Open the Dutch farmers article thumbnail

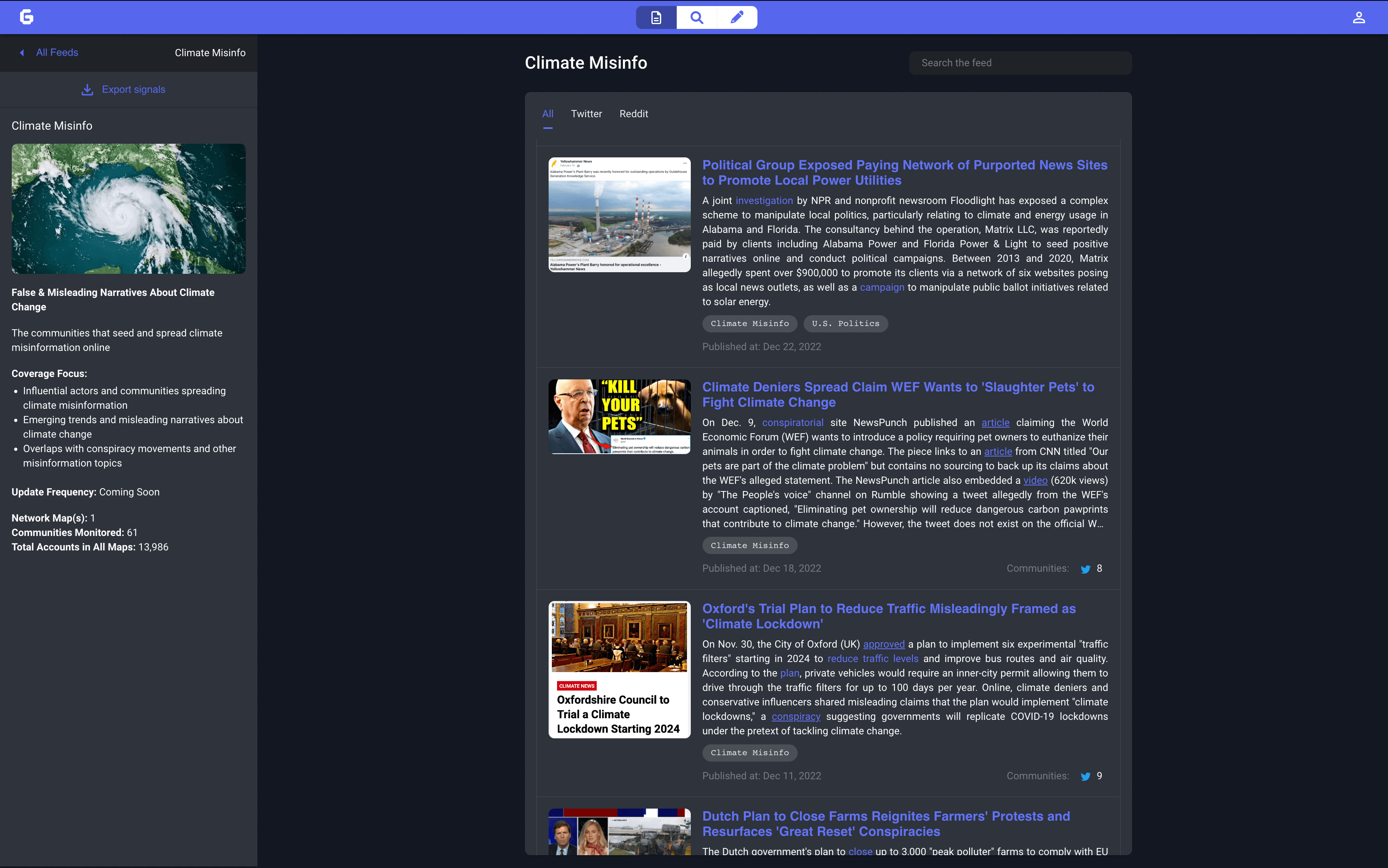[619, 832]
